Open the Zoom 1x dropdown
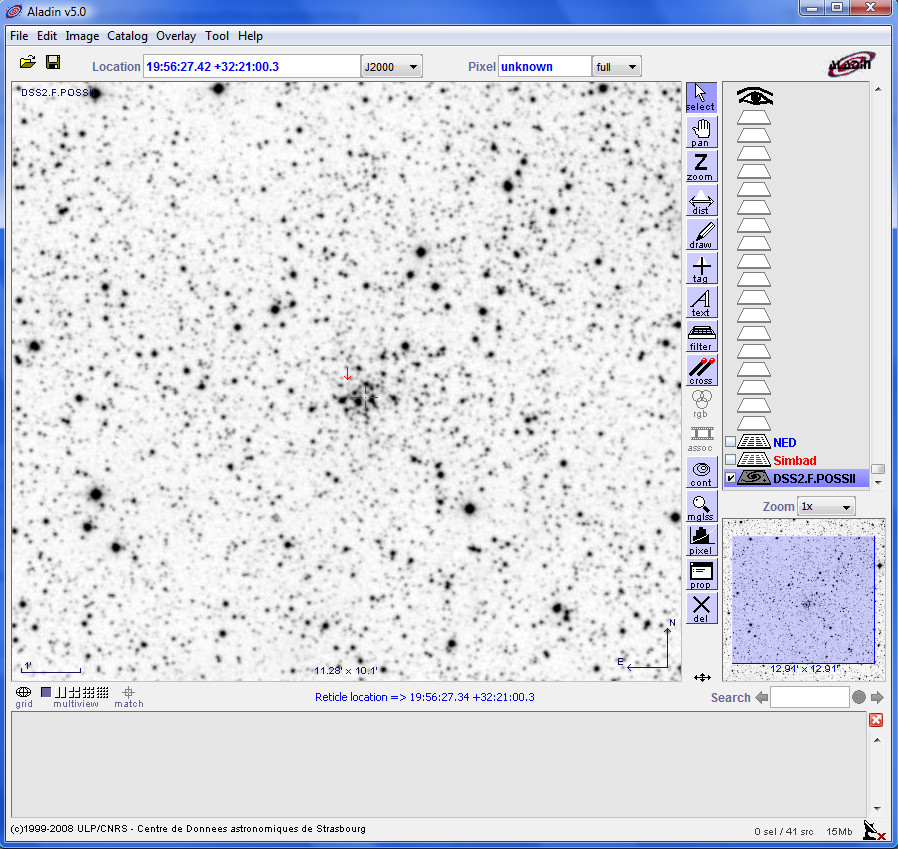 pyautogui.click(x=826, y=507)
